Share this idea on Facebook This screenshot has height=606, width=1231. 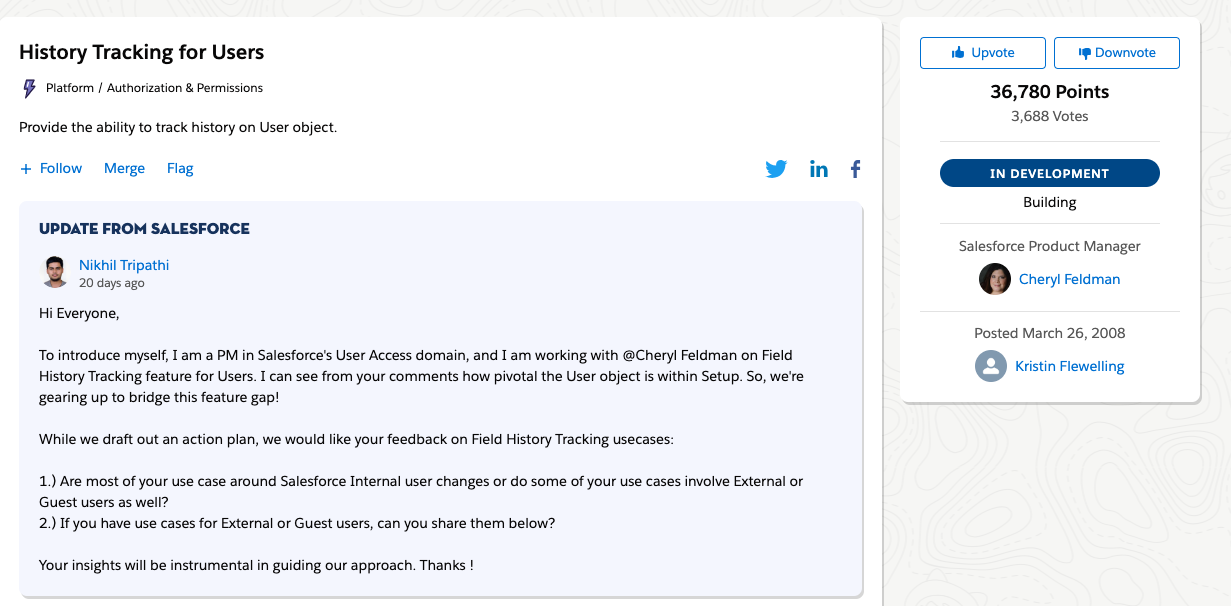(x=855, y=169)
